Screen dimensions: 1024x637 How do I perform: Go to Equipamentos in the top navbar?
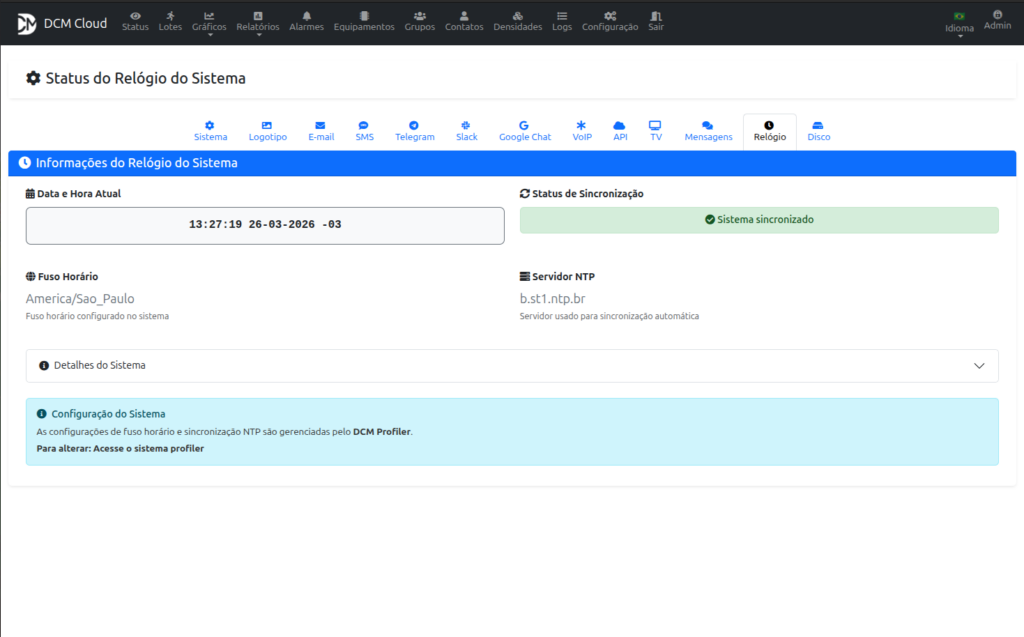364,21
